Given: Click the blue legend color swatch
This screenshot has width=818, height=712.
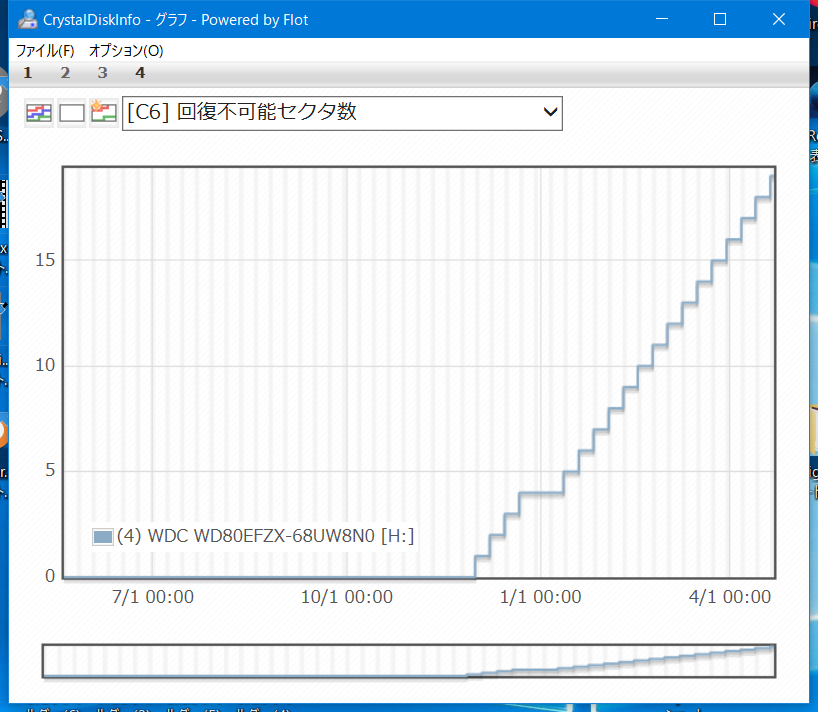Looking at the screenshot, I should pyautogui.click(x=102, y=537).
